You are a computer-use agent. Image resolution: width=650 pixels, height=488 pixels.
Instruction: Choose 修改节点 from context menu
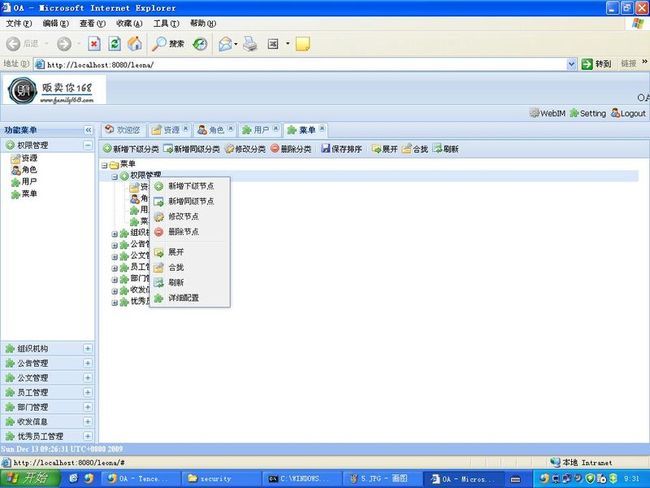[189, 216]
